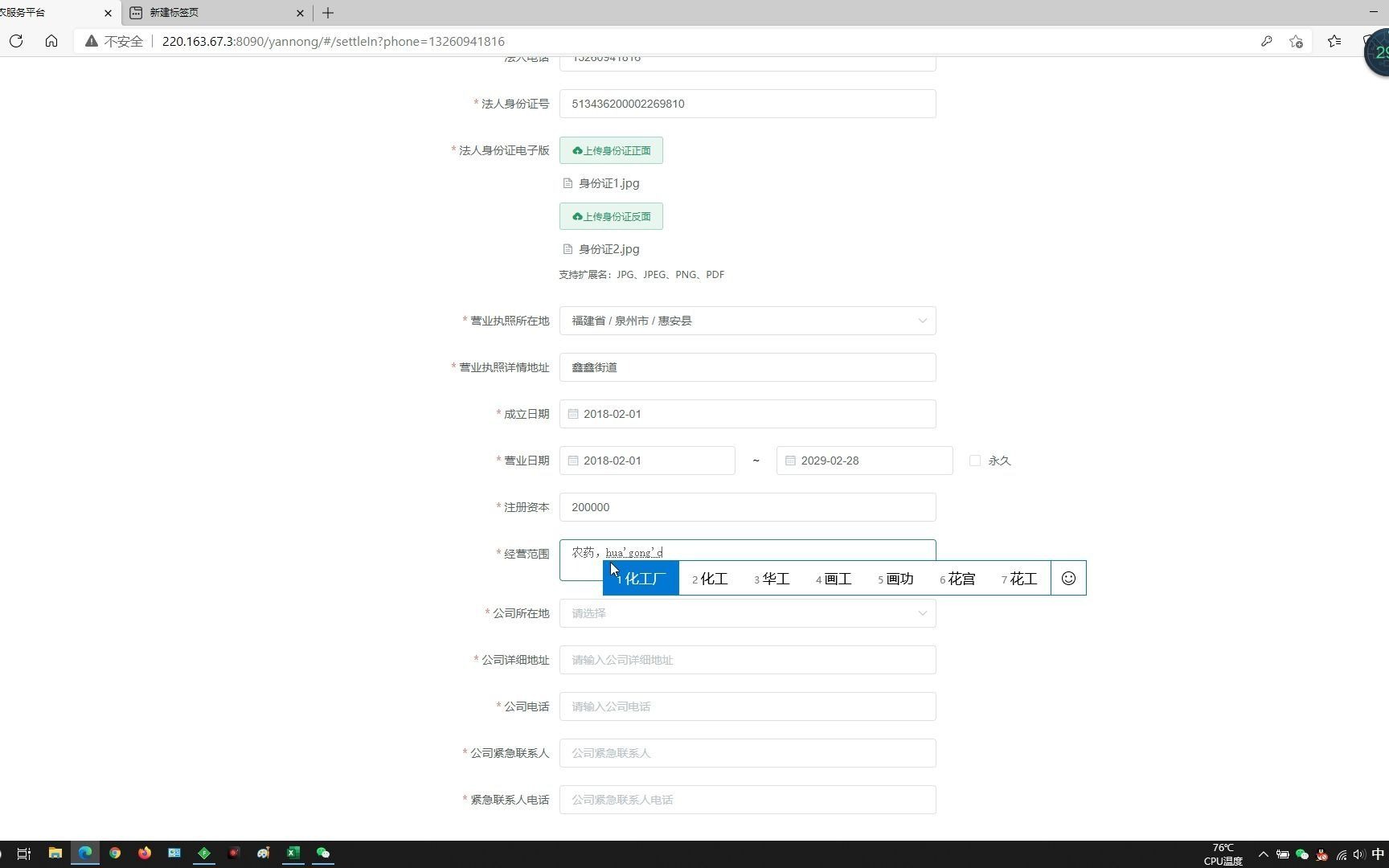The image size is (1389, 868).
Task: Open the favorites list icon
Action: (x=1334, y=41)
